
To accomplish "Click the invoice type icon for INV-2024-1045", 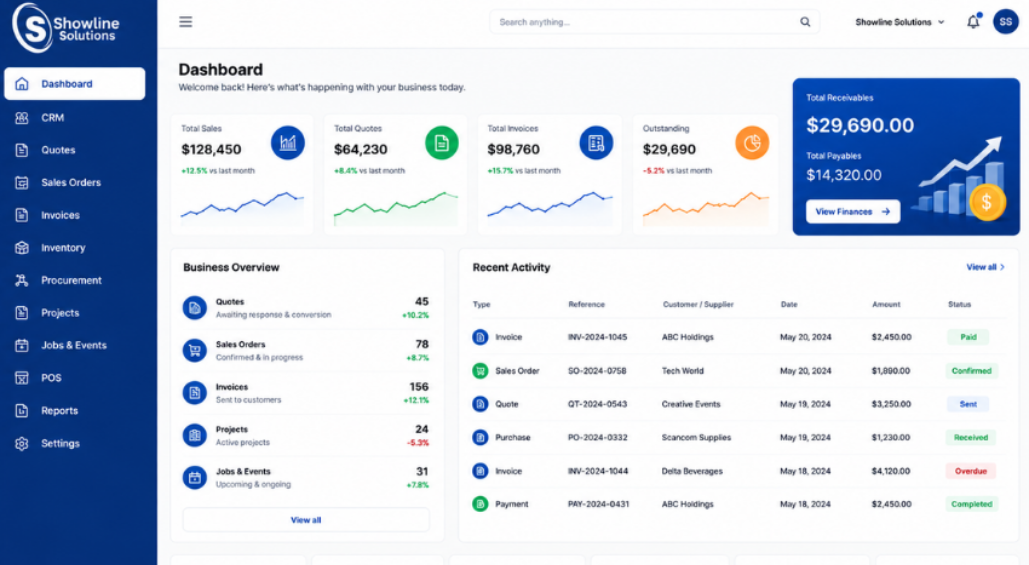I will [x=480, y=337].
